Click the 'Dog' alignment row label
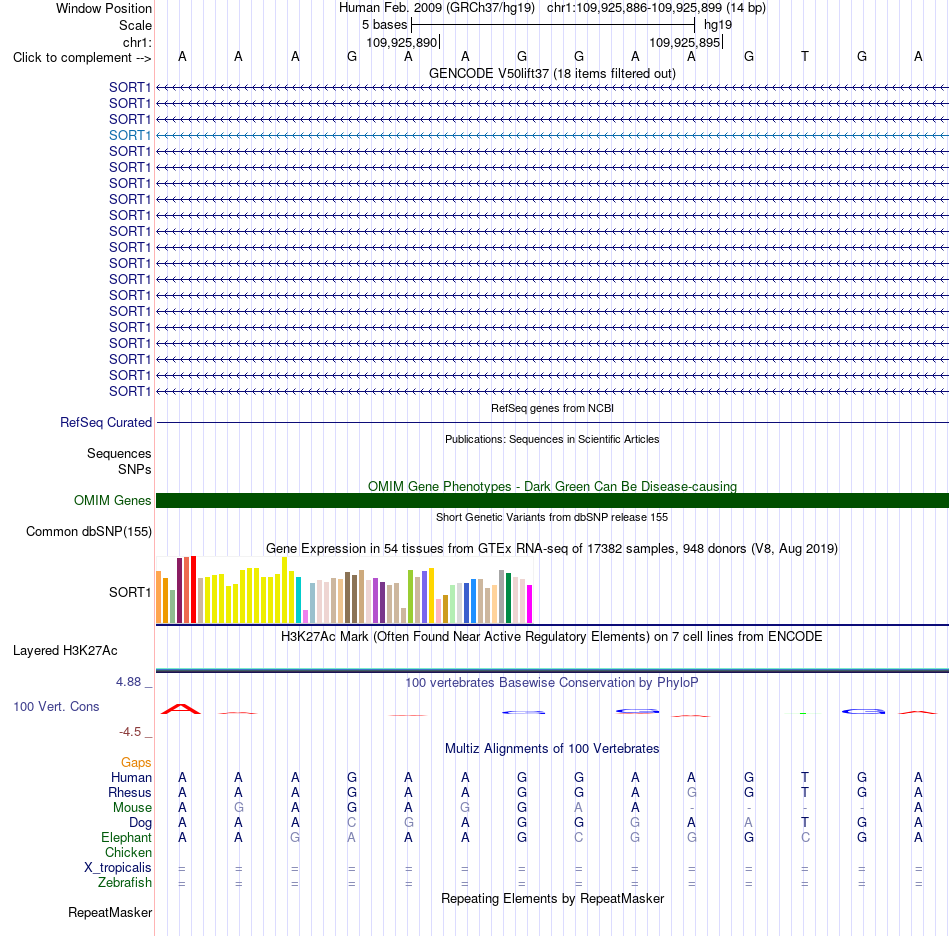This screenshot has width=950, height=936. (140, 823)
